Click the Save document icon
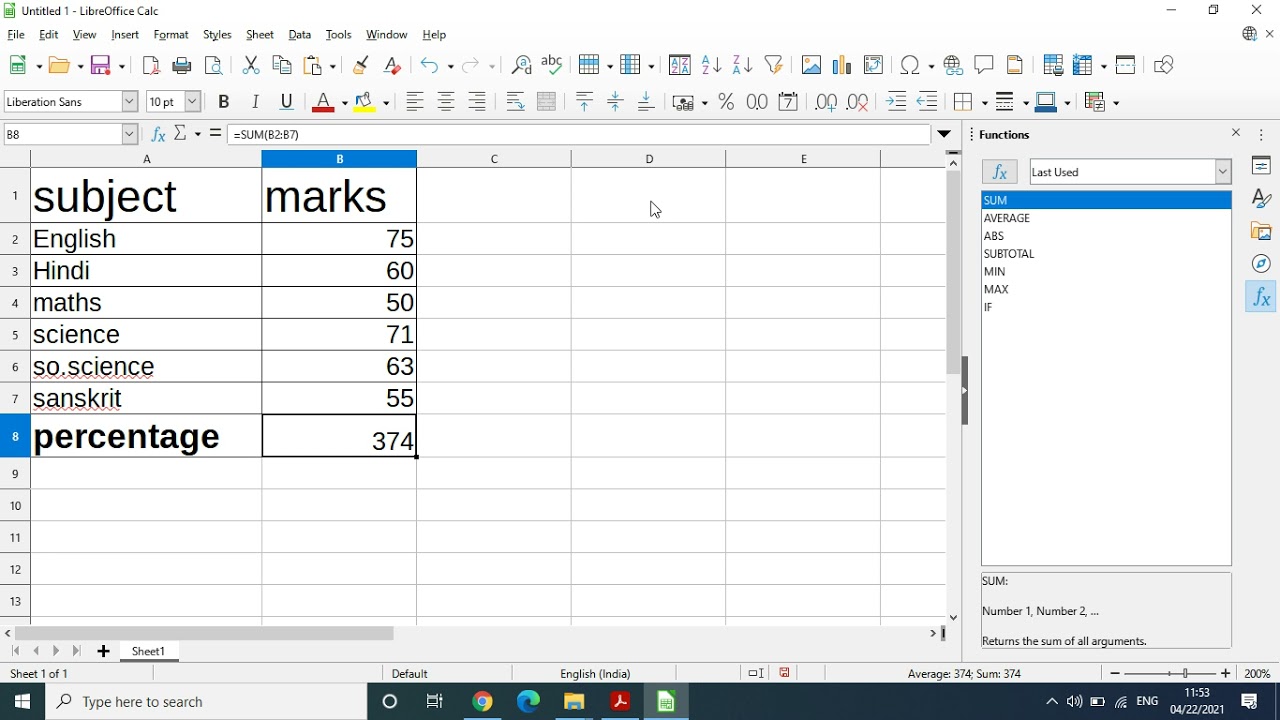 pos(101,65)
